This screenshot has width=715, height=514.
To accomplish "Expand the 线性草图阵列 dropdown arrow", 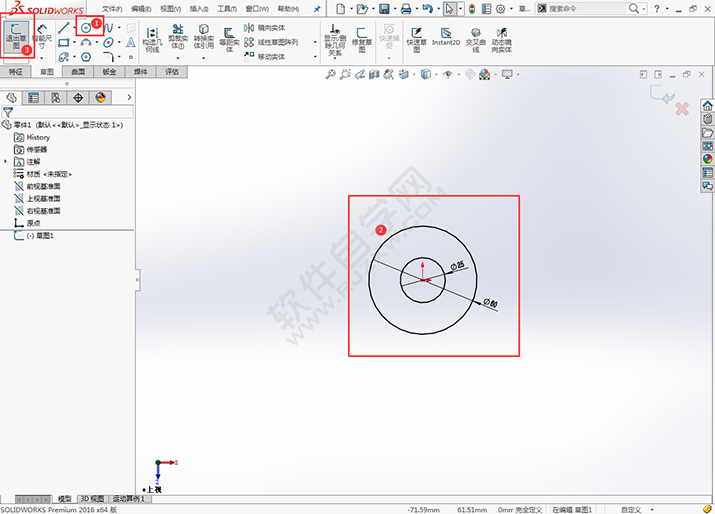I will click(315, 42).
